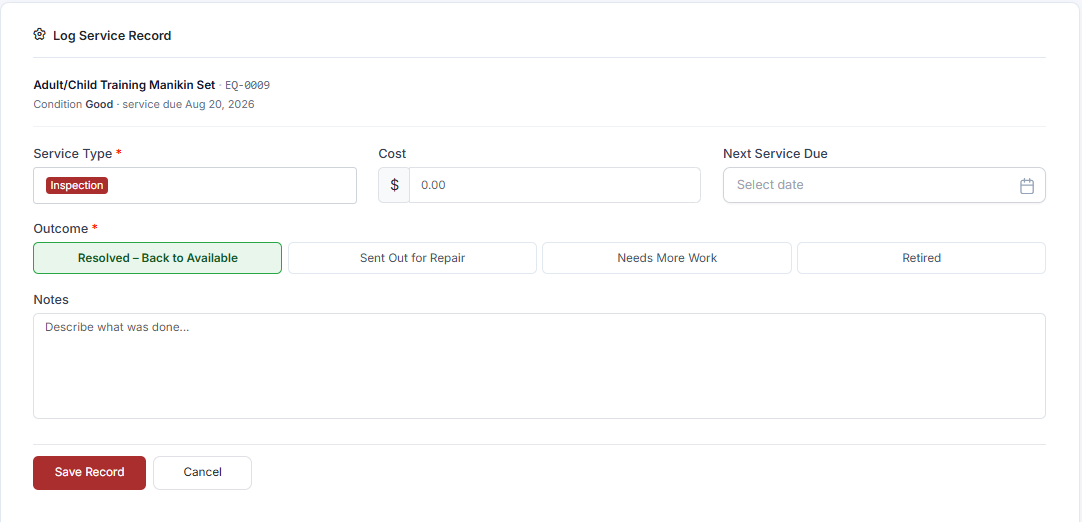Click the Log Service Record heading
The width and height of the screenshot is (1082, 522).
pyautogui.click(x=112, y=36)
